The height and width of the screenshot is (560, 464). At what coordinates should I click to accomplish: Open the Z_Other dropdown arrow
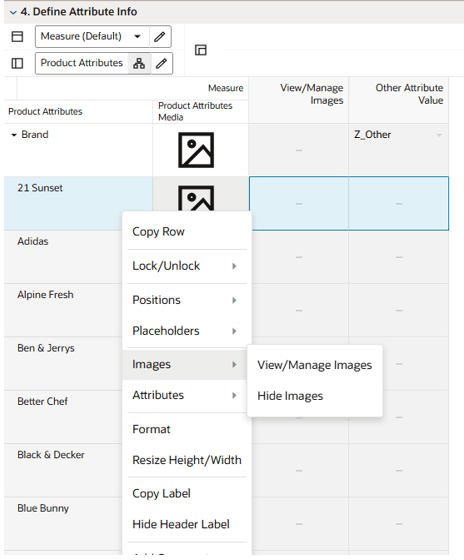[439, 135]
